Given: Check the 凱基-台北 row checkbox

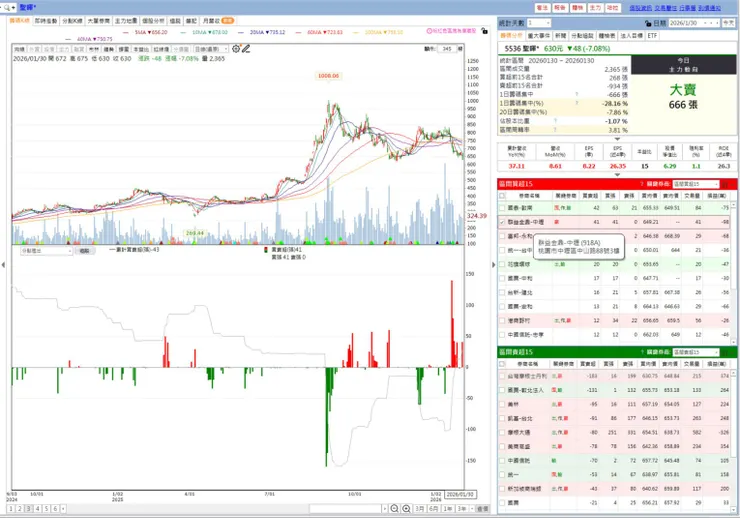Looking at the screenshot, I should pos(502,418).
